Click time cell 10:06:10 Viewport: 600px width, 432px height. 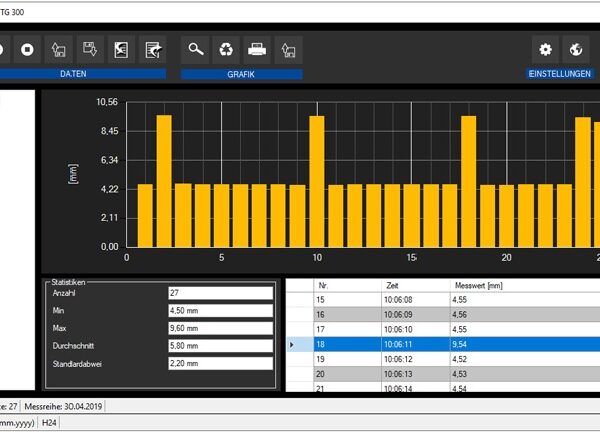[416, 329]
